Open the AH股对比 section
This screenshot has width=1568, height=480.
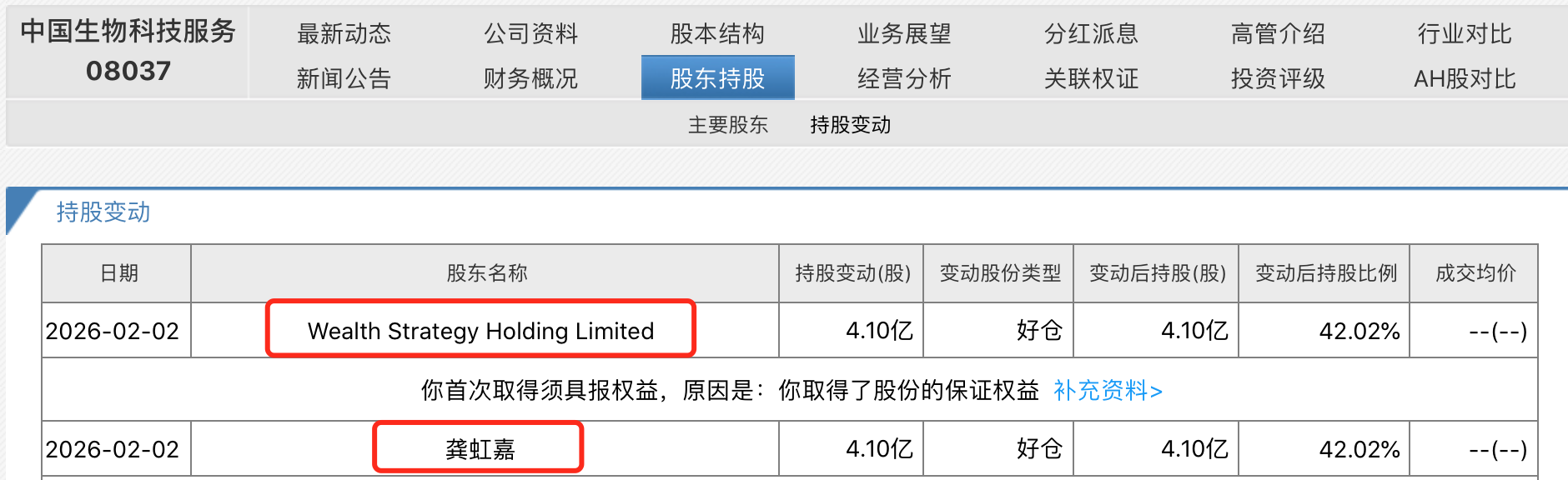point(1465,78)
